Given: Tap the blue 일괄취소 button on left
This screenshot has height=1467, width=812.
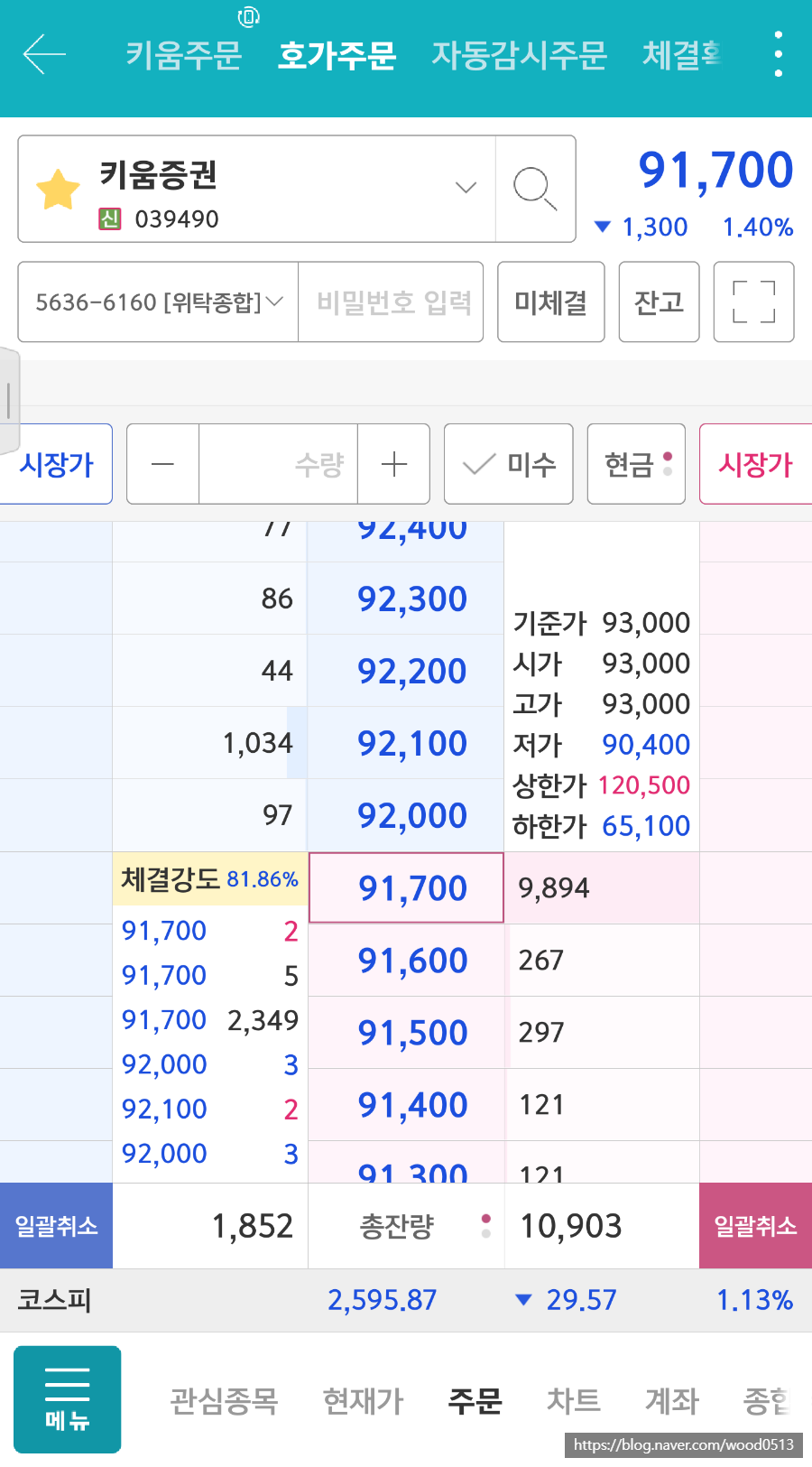Looking at the screenshot, I should [56, 1226].
